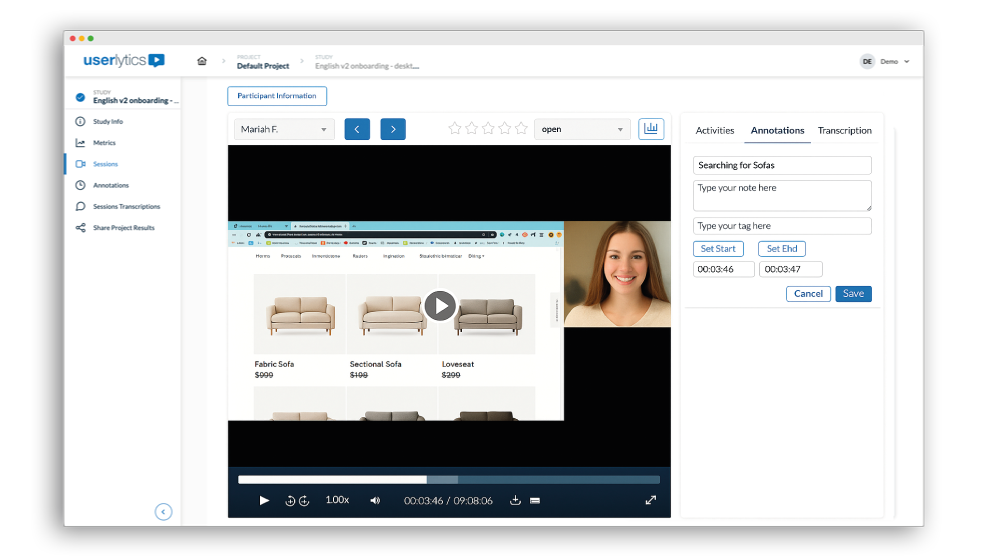This screenshot has width=1000, height=559.
Task: Edit start time 00:03:46 field
Action: click(724, 269)
